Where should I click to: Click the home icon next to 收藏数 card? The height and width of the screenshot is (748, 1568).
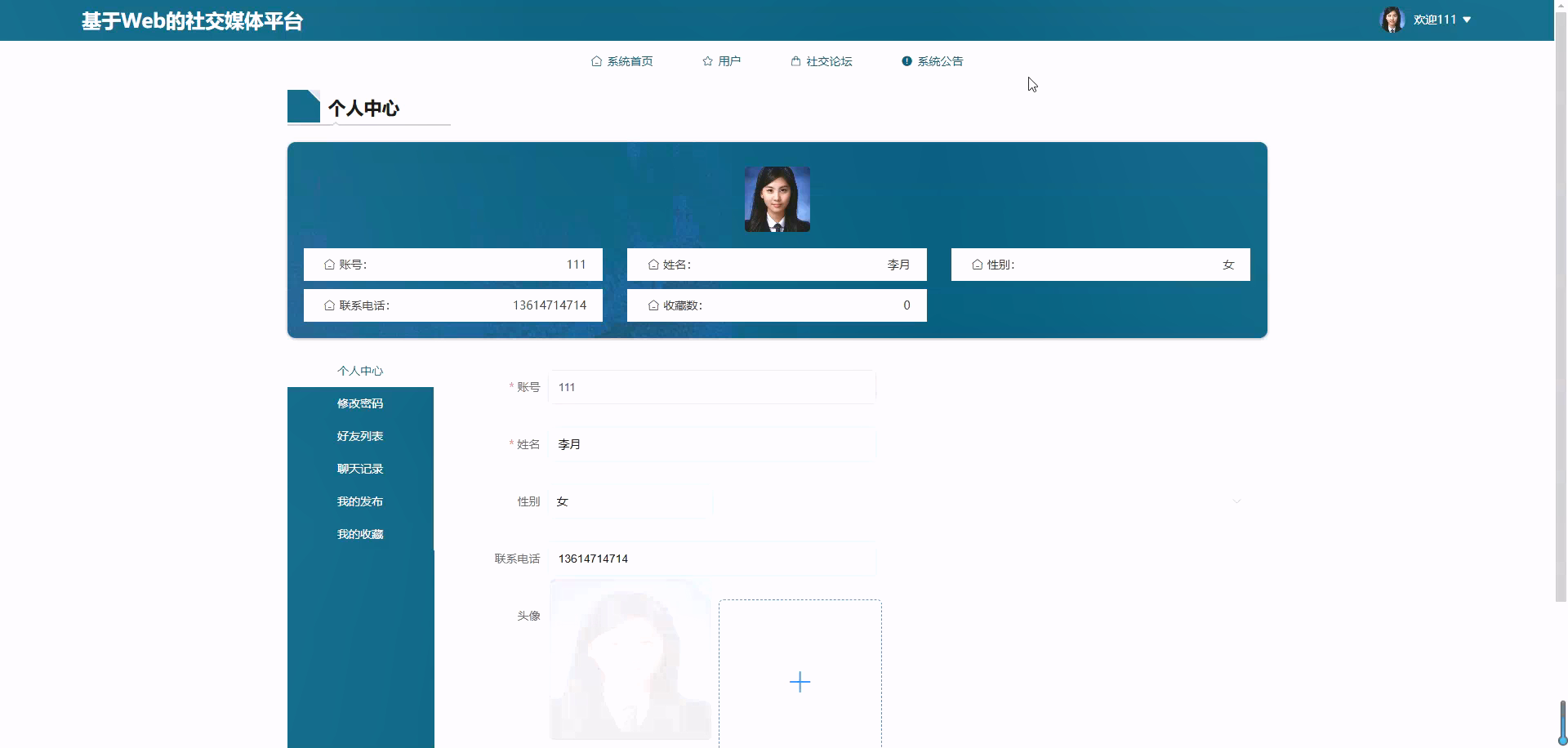click(653, 305)
